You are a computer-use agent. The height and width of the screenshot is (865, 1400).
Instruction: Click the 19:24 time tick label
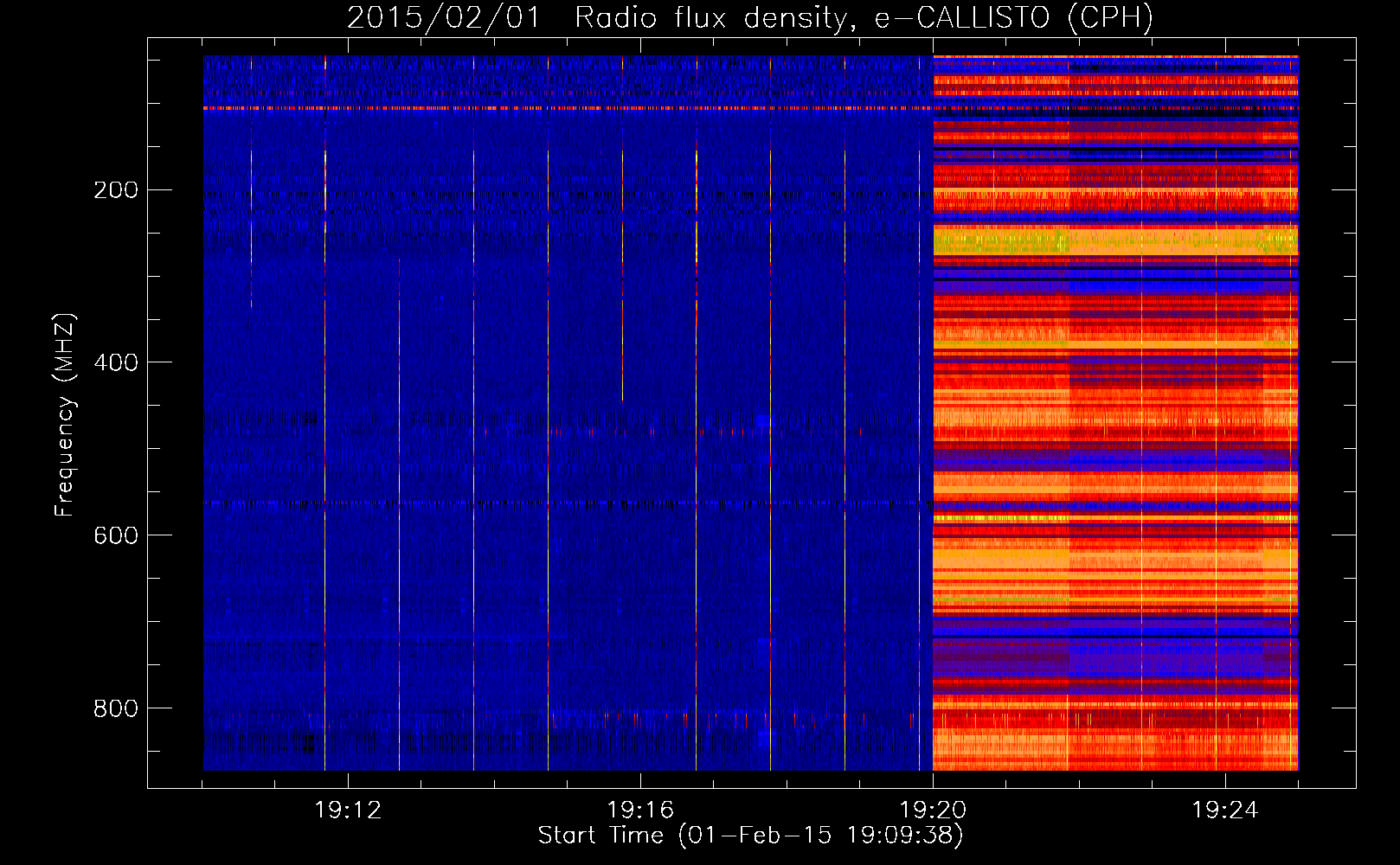point(1225,811)
